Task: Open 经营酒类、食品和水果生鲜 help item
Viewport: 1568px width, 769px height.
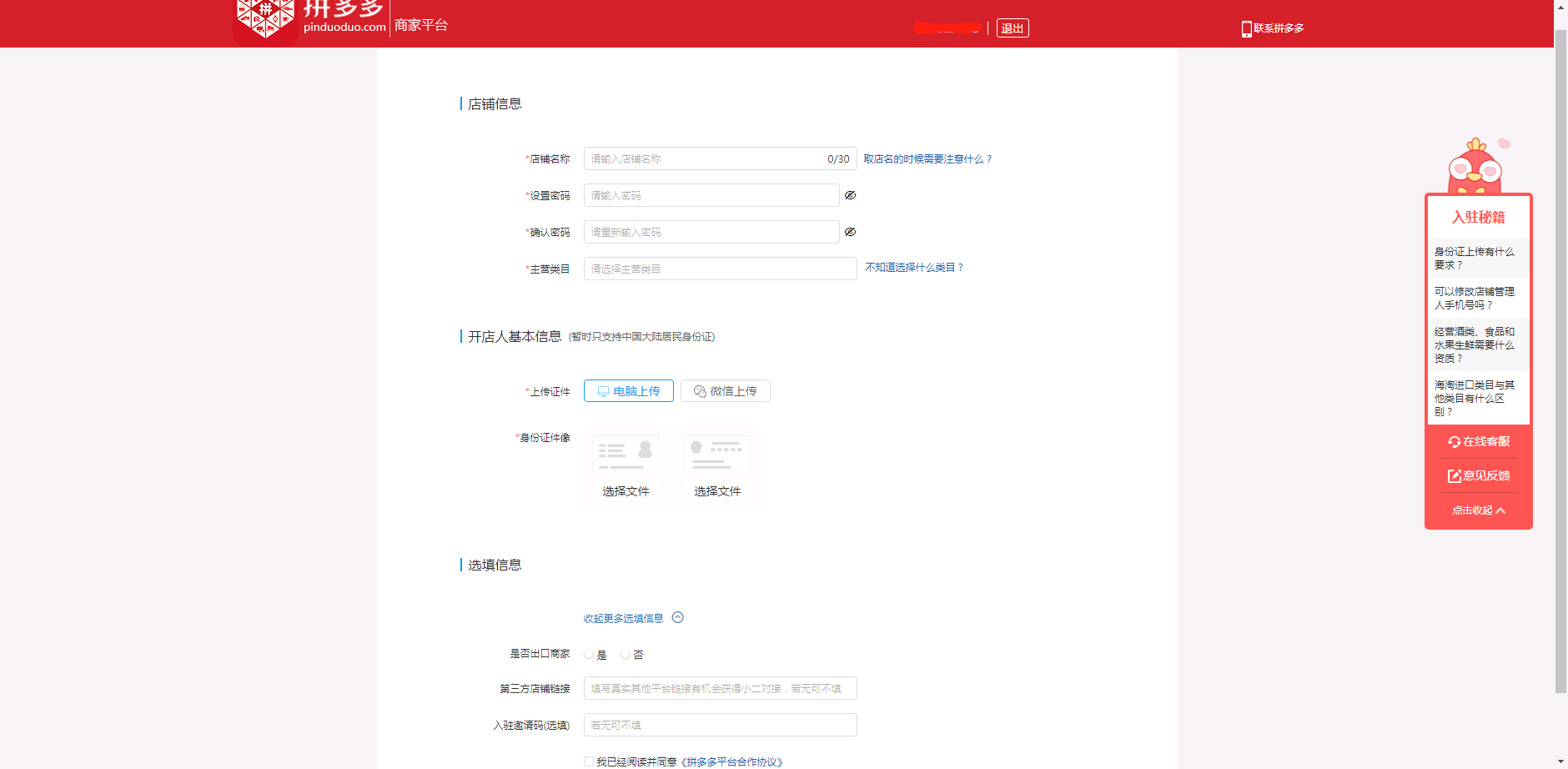Action: [1478, 344]
